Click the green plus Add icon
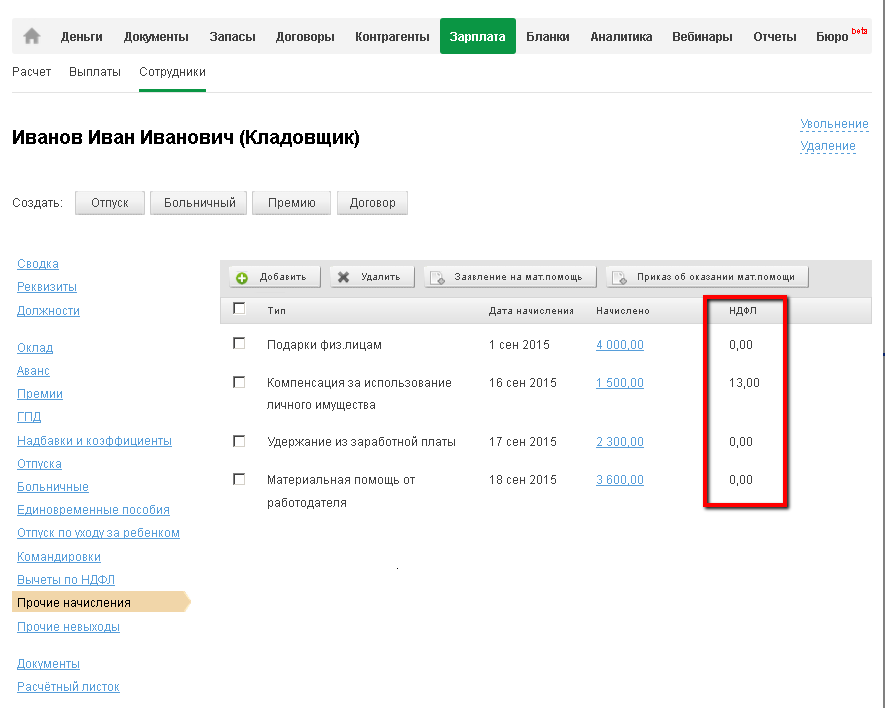This screenshot has height=708, width=885. [x=242, y=278]
